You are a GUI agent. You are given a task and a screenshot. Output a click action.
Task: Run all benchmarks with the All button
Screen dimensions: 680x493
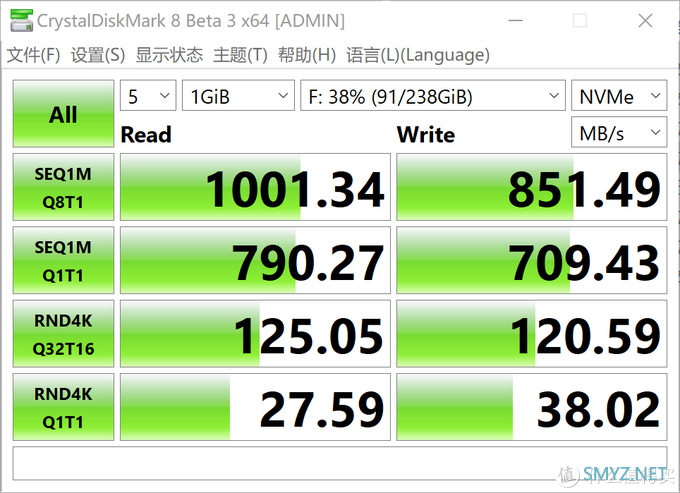click(63, 114)
